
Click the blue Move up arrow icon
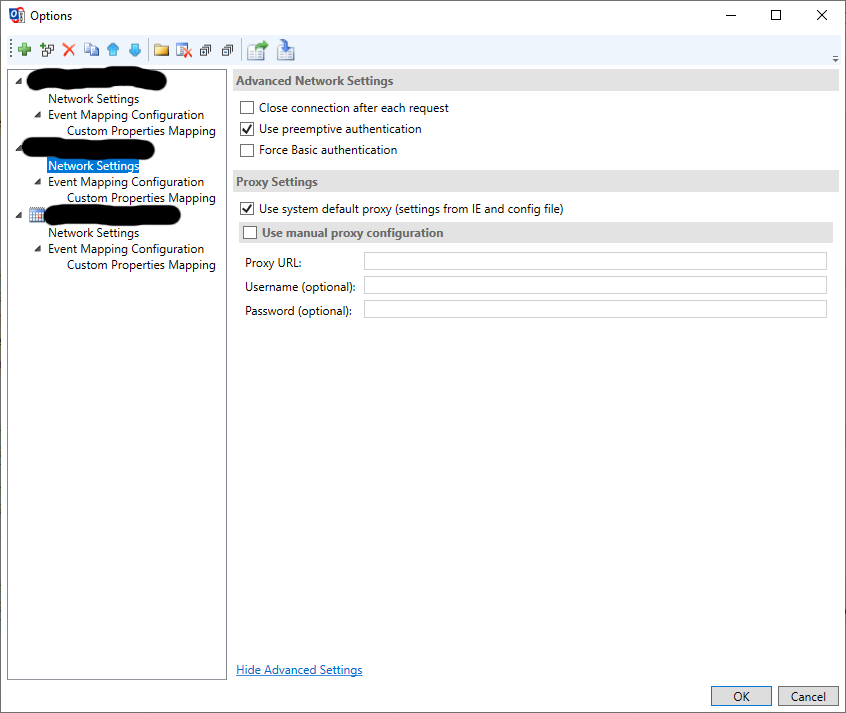tap(113, 50)
